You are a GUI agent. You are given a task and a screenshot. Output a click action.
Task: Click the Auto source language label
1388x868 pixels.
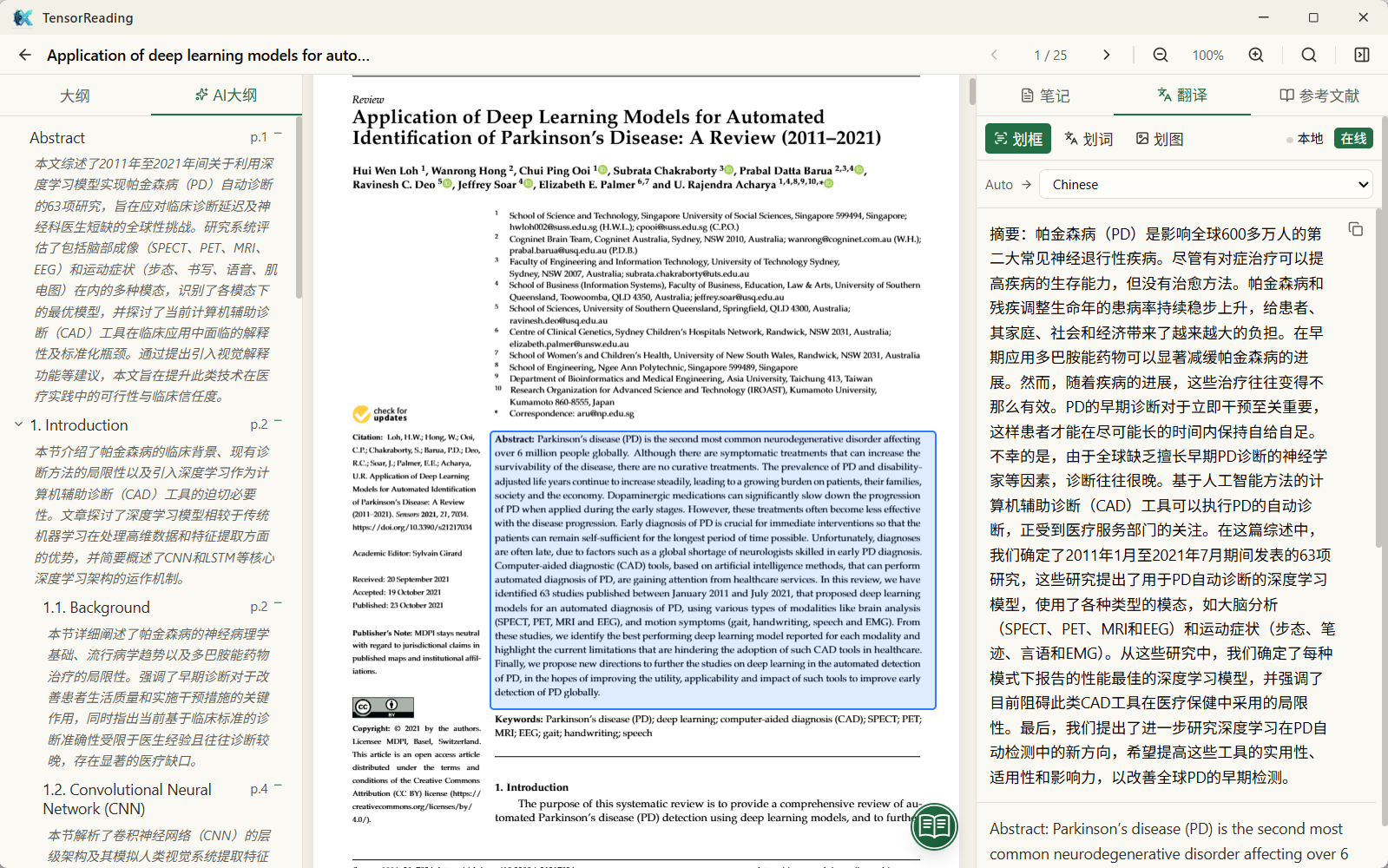(x=999, y=184)
